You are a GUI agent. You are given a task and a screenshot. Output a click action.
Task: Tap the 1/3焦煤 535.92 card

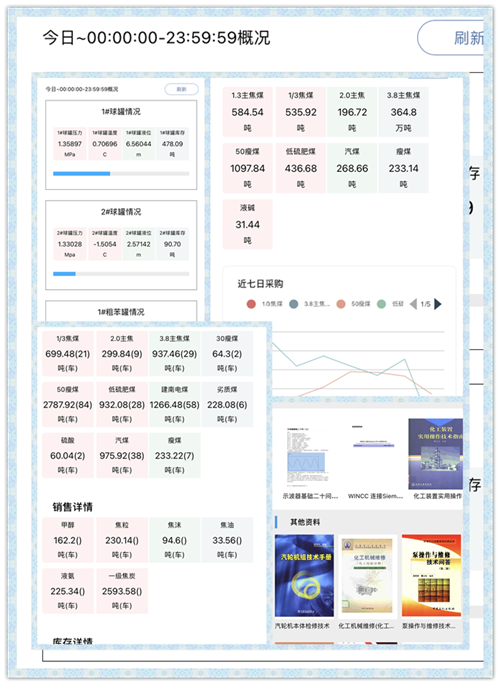click(x=300, y=112)
